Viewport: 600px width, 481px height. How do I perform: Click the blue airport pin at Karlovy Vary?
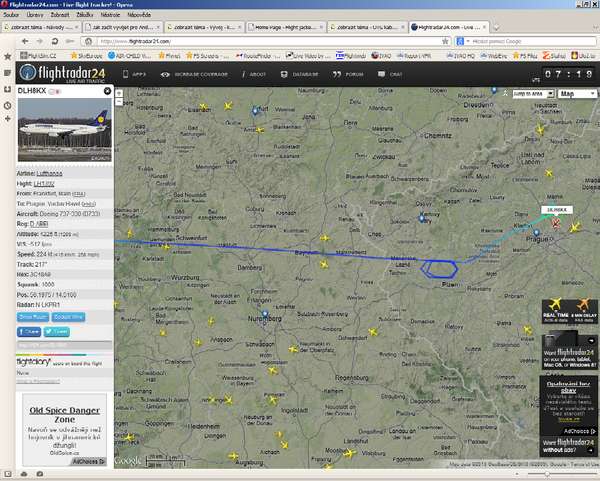422,219
